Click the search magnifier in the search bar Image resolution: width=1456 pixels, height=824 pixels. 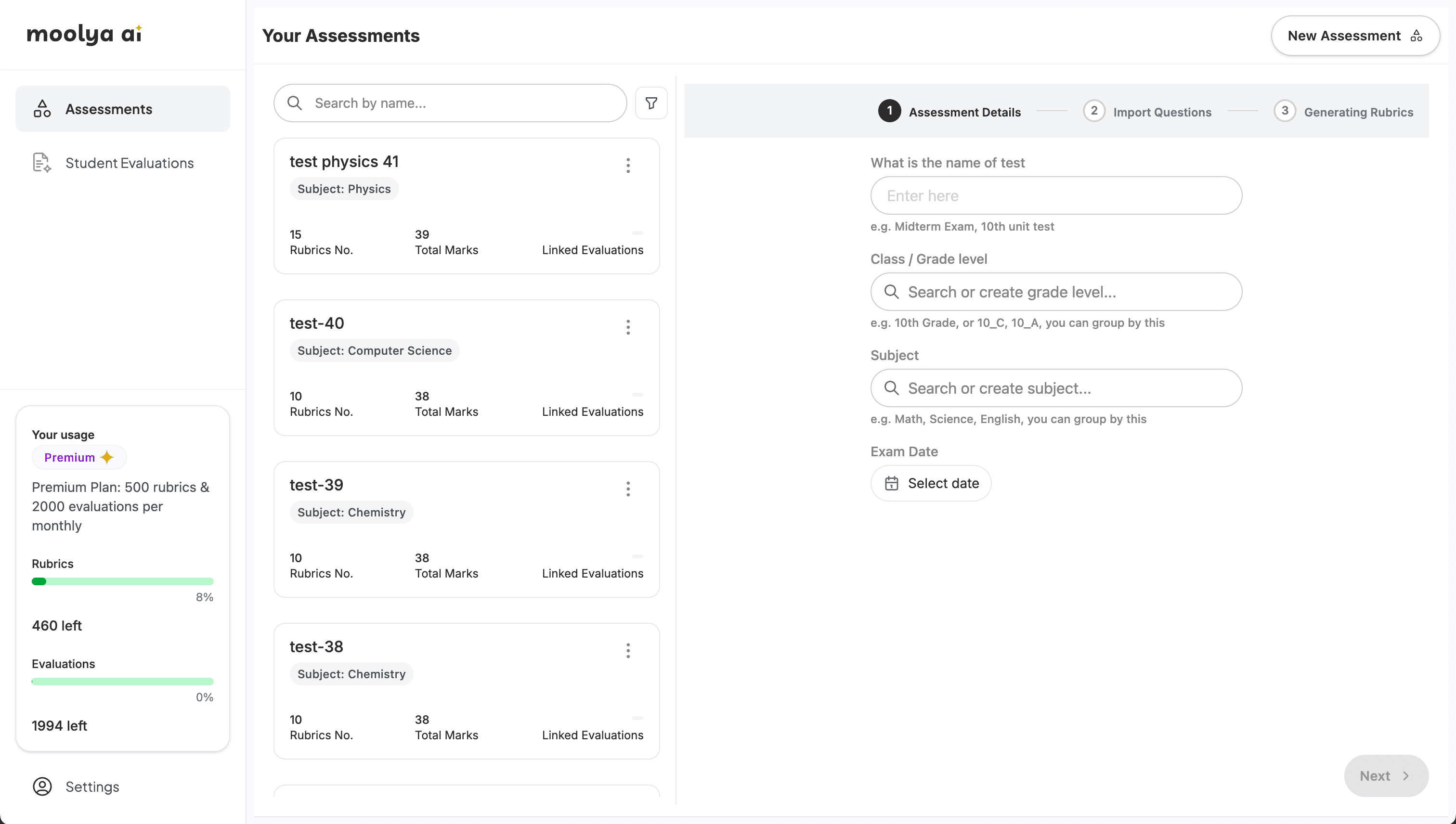[294, 103]
